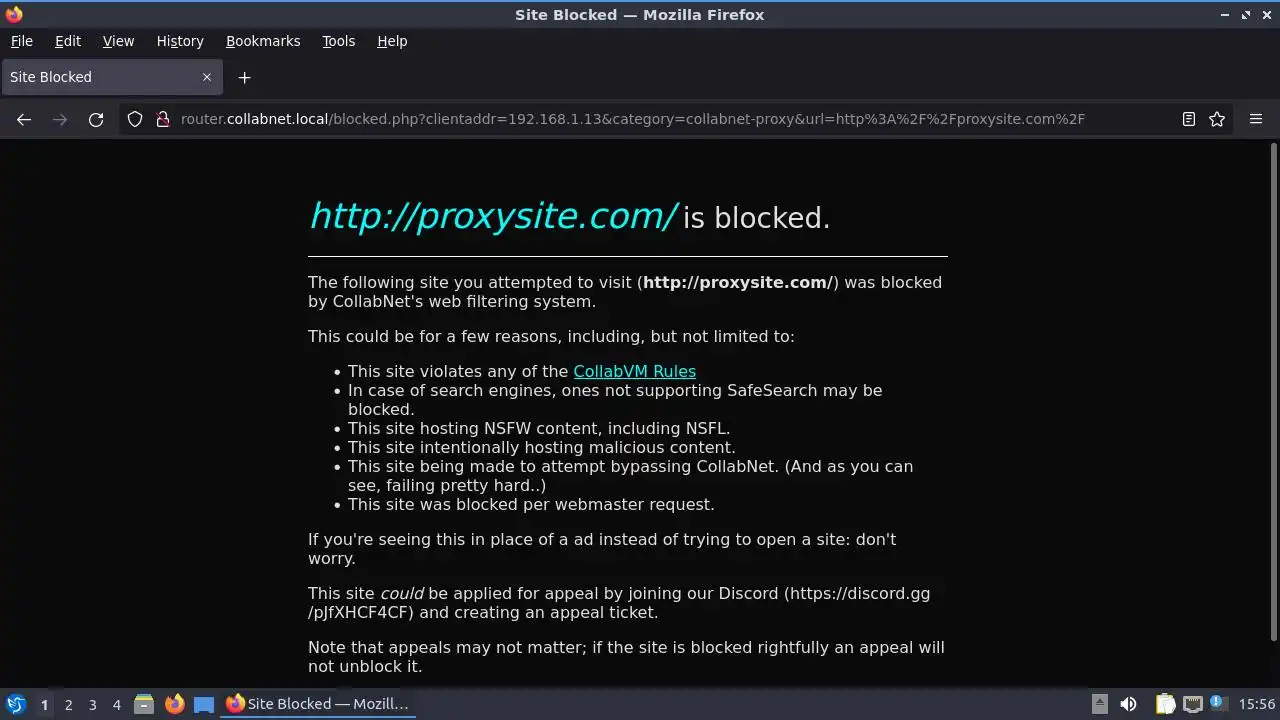Select the Site Blocked tab

112,77
